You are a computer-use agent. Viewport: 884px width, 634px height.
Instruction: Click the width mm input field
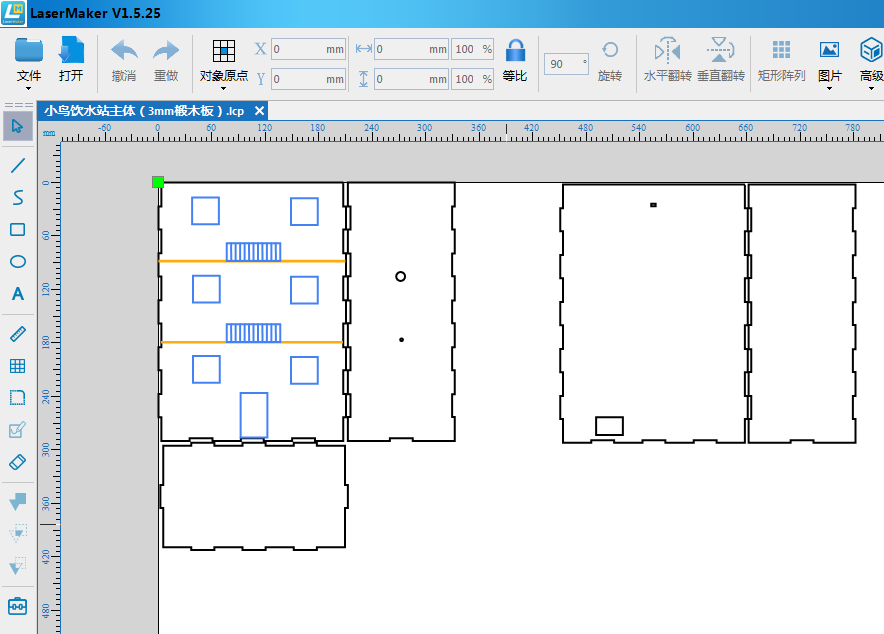(412, 49)
